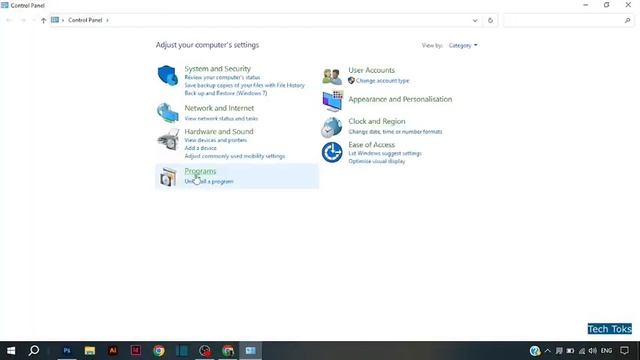The image size is (640, 360).
Task: Click the help question-mark tray icon
Action: click(x=535, y=351)
